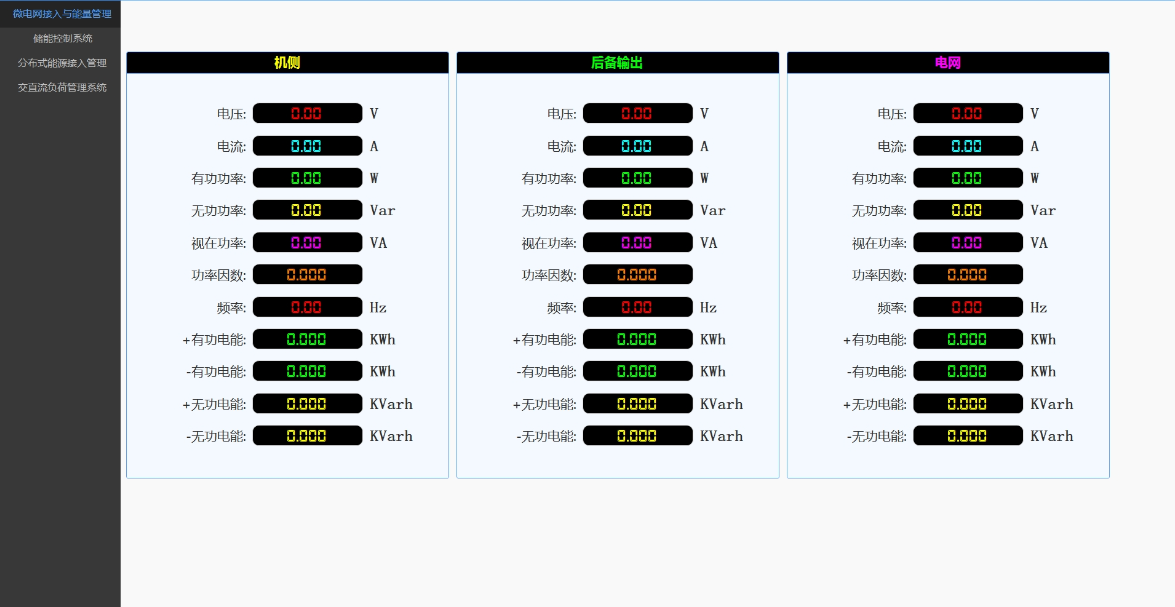Click the 机侧 panel header
This screenshot has height=607, width=1175.
click(x=287, y=63)
